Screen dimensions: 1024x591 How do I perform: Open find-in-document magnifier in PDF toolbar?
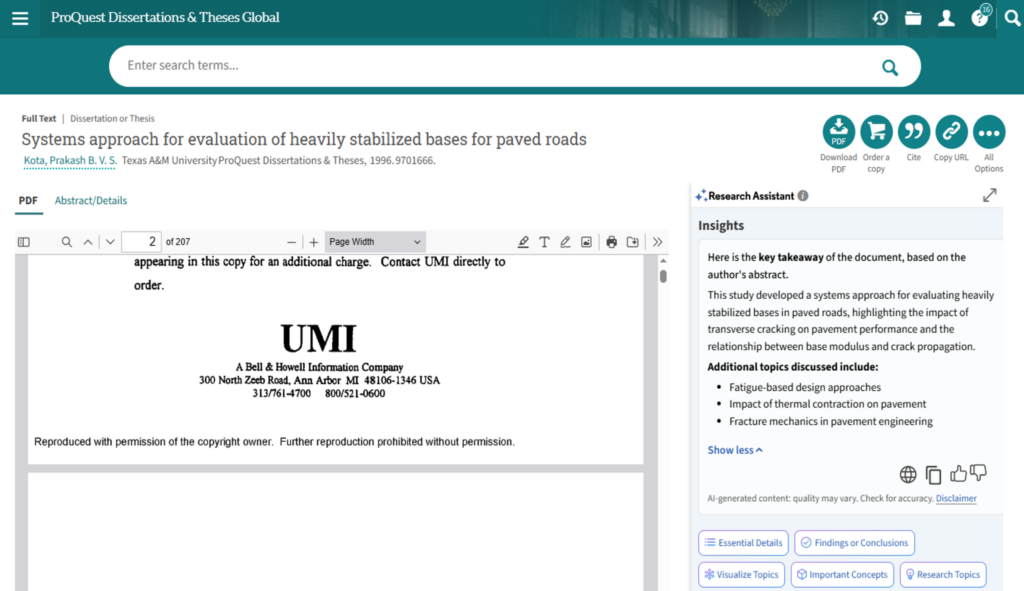point(67,242)
